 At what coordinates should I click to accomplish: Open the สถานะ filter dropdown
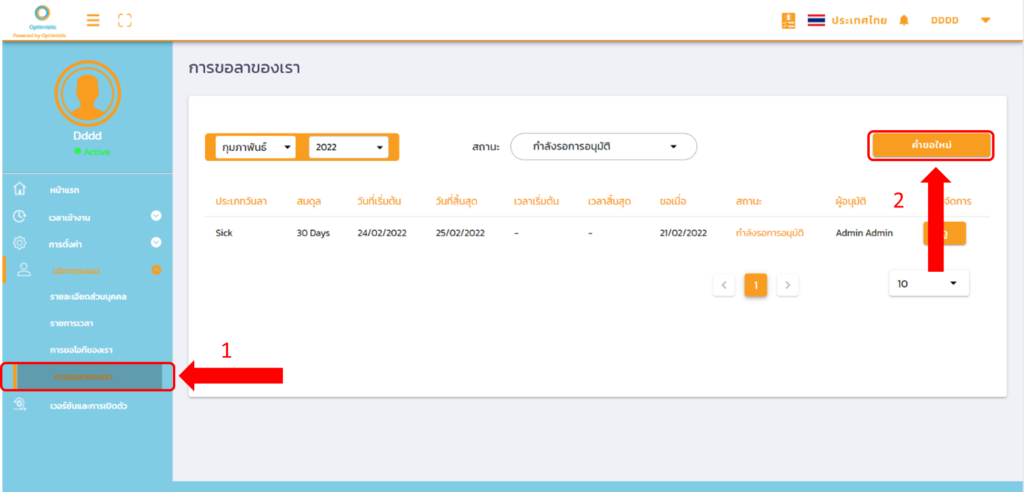click(x=603, y=147)
